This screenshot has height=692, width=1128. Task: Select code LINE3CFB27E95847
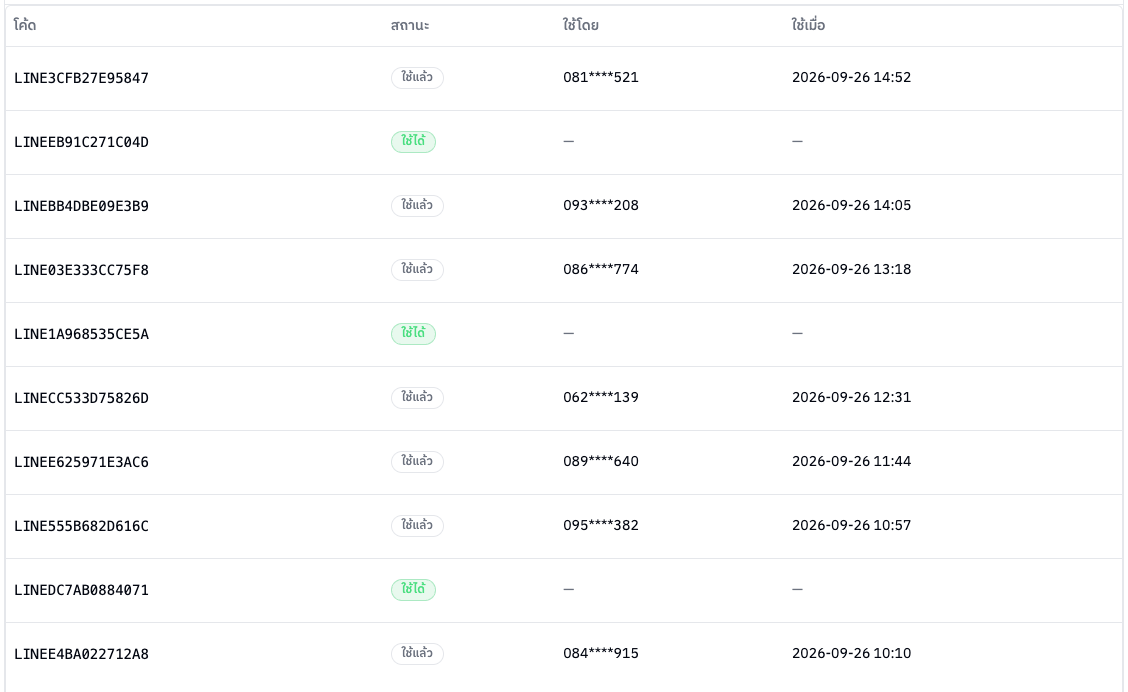tap(81, 78)
